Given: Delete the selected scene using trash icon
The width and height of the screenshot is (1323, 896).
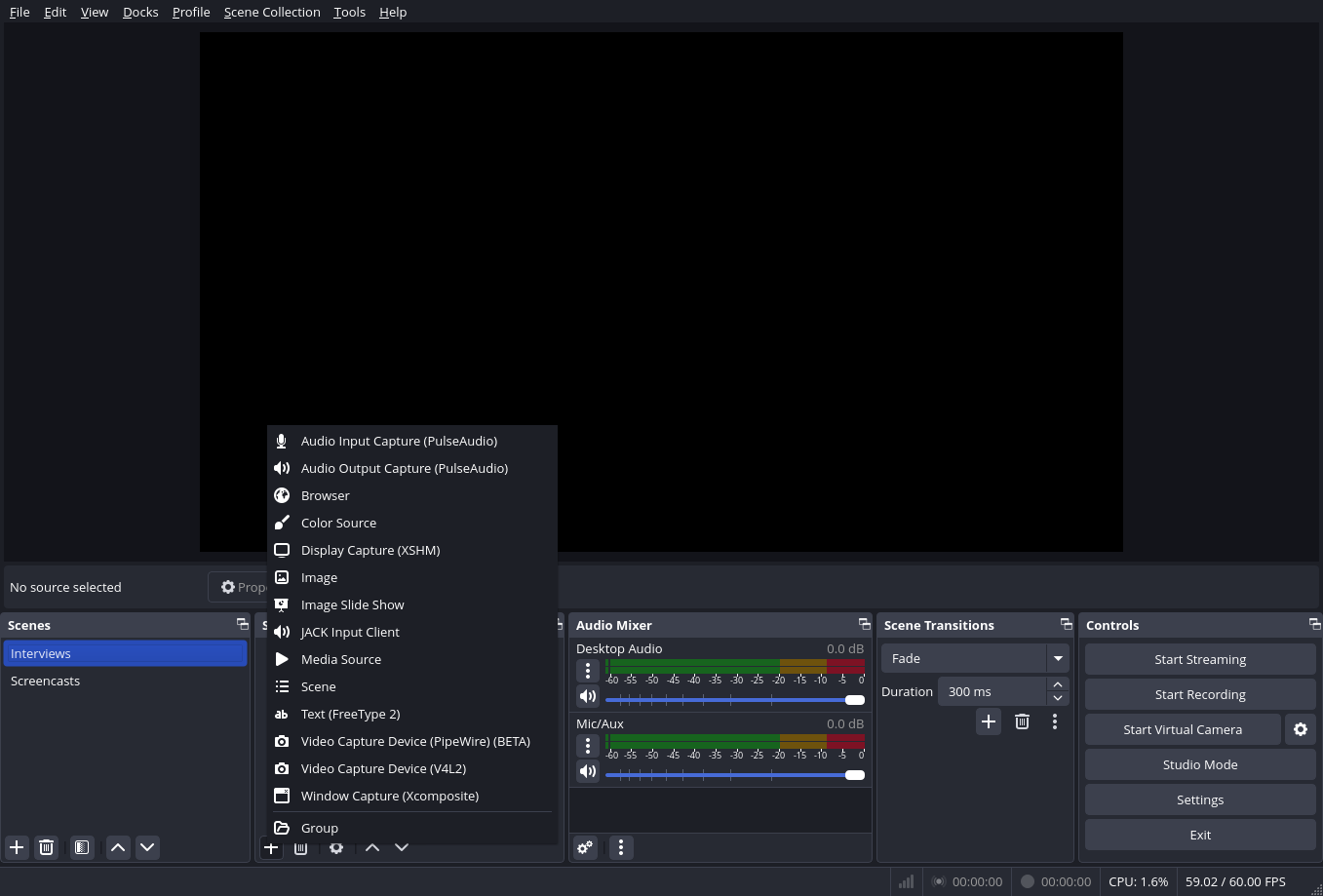Looking at the screenshot, I should [x=46, y=847].
